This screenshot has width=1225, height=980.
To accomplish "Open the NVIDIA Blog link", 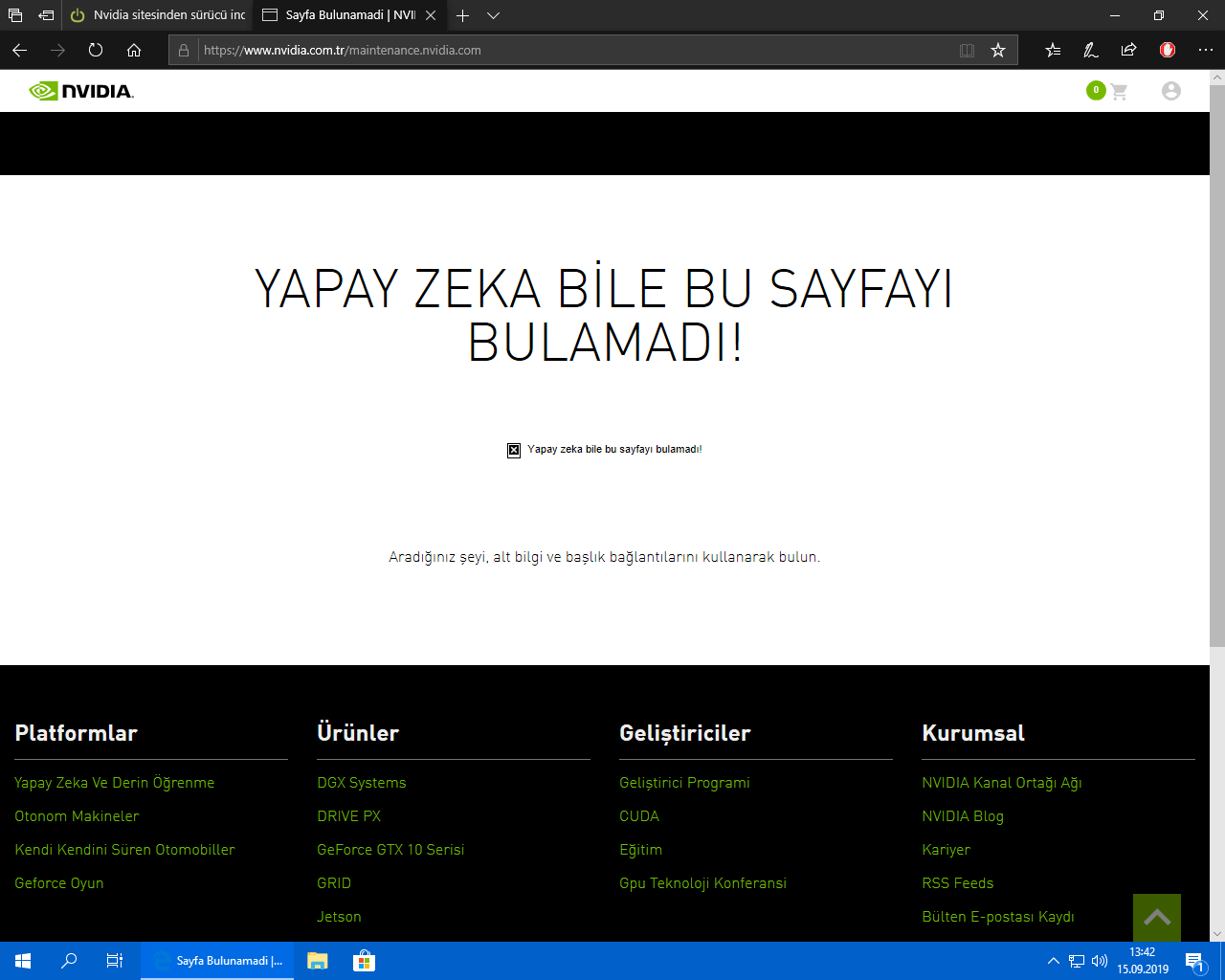I will pos(963,816).
